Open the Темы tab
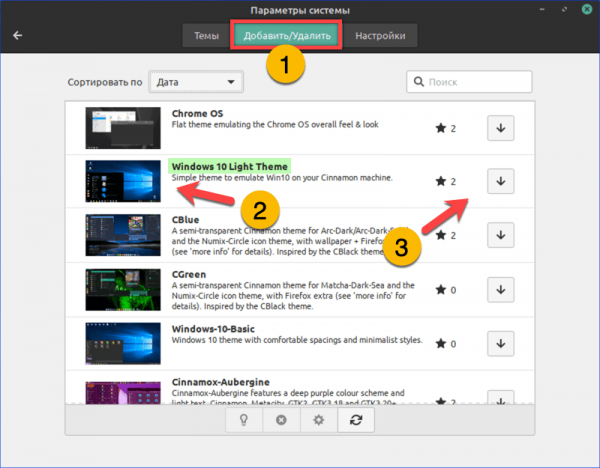Screen dimensions: 600x468 coord(206,36)
